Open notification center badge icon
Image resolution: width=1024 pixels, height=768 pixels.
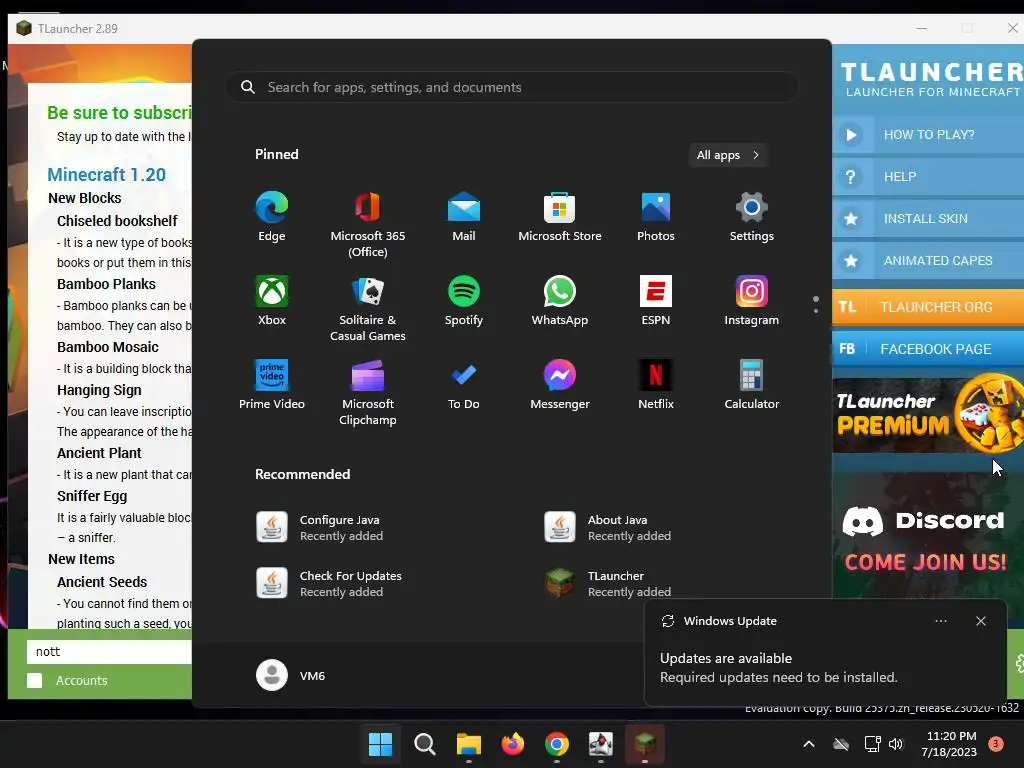pos(995,744)
